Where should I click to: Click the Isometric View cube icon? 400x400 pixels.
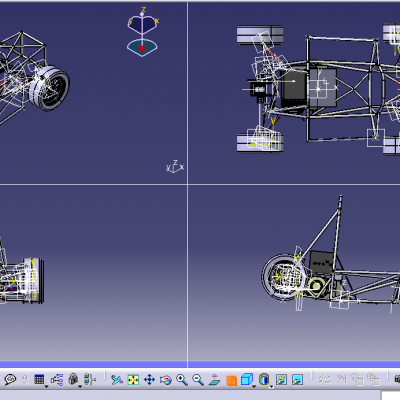tap(247, 379)
